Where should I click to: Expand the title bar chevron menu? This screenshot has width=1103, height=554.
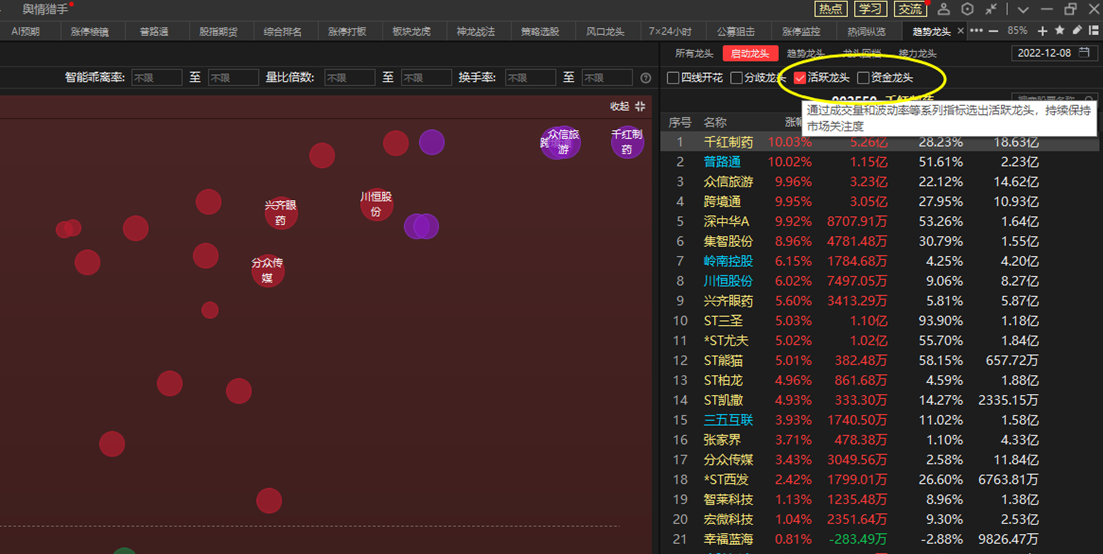(1024, 10)
